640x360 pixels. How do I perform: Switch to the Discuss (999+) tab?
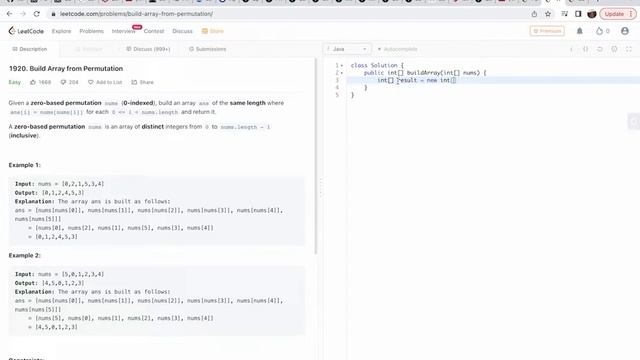click(148, 49)
